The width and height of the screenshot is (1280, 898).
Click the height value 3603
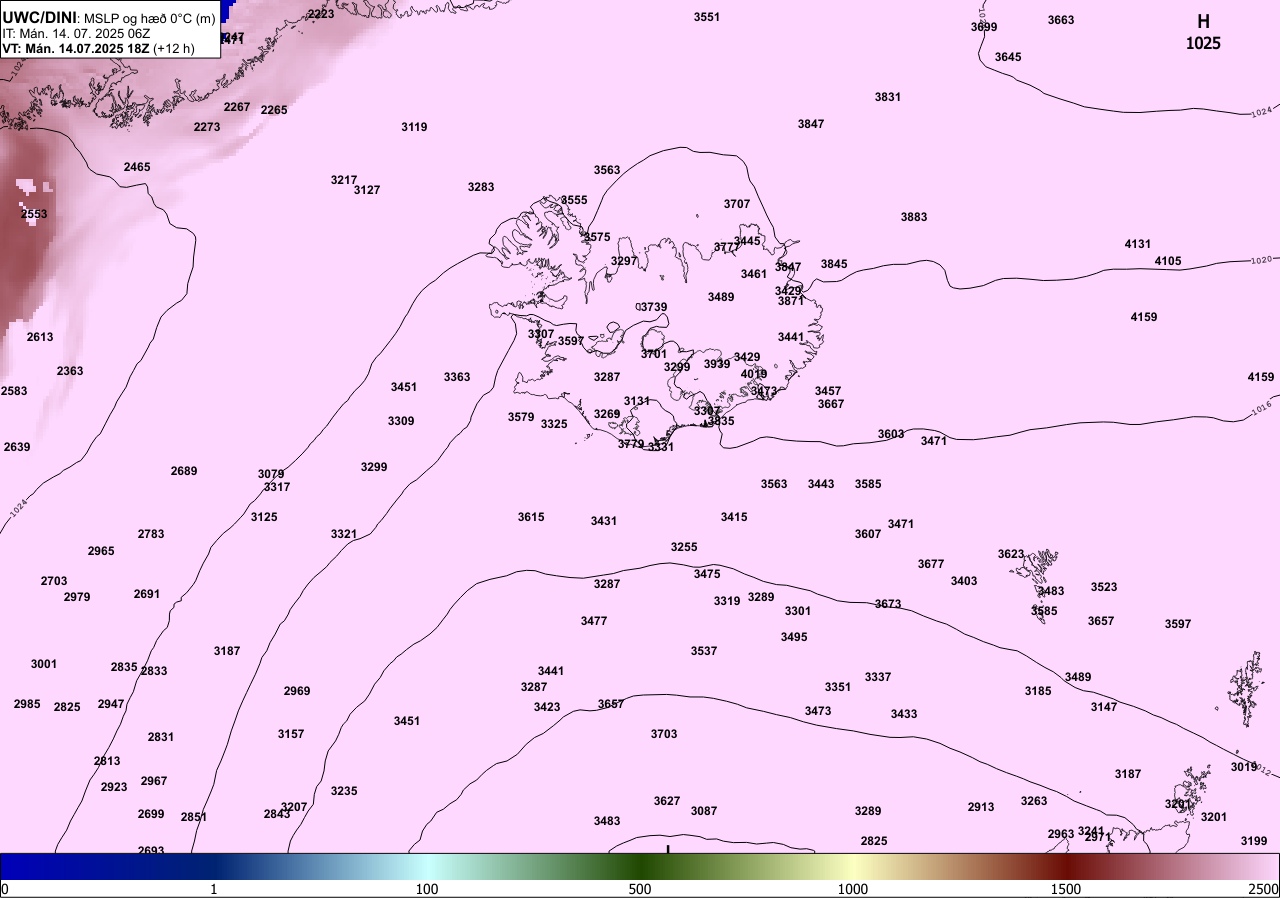pyautogui.click(x=891, y=434)
